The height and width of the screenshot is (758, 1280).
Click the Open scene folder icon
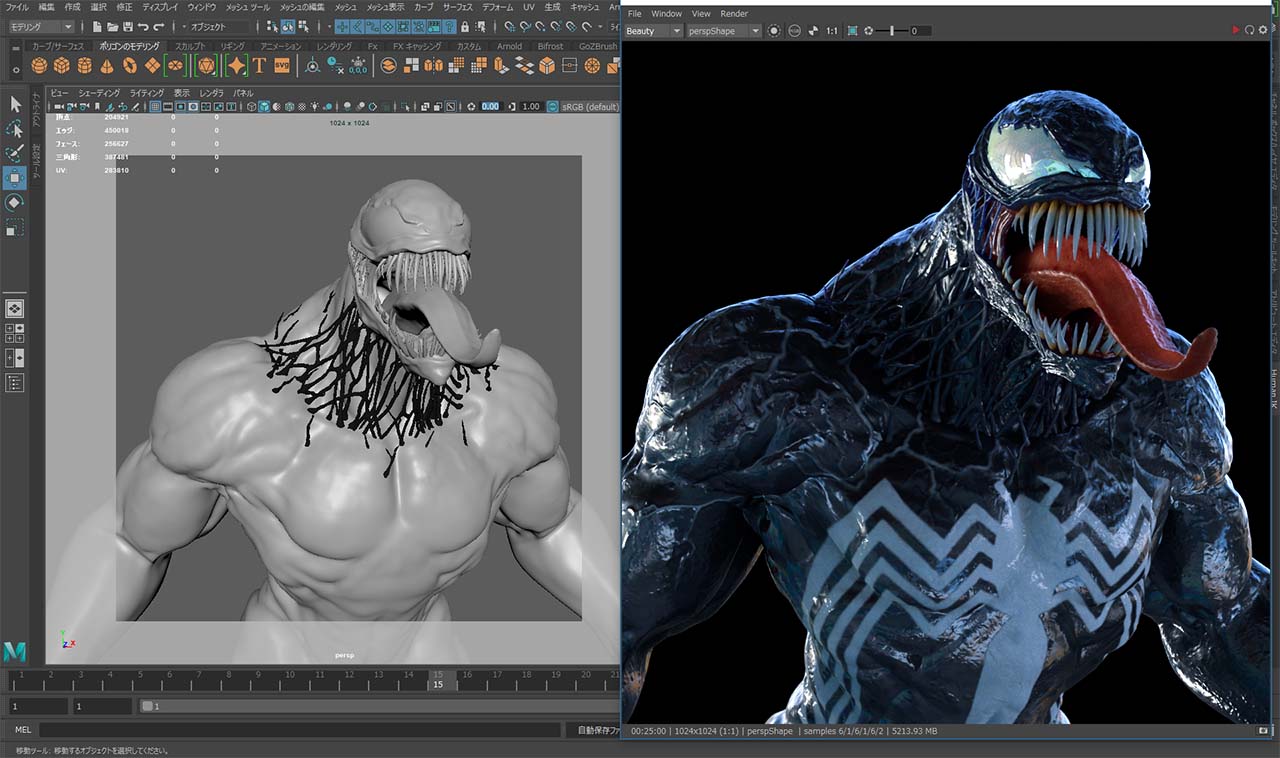click(x=113, y=26)
